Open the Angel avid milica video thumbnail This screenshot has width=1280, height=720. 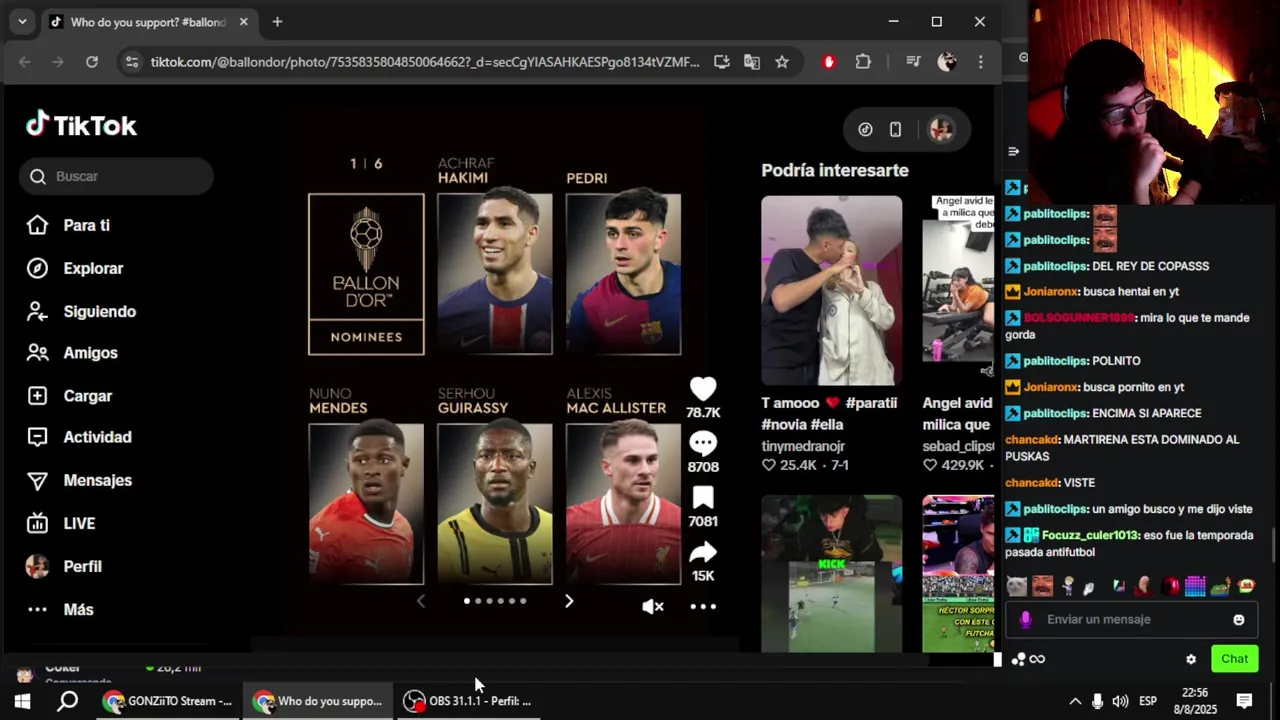pyautogui.click(x=958, y=290)
